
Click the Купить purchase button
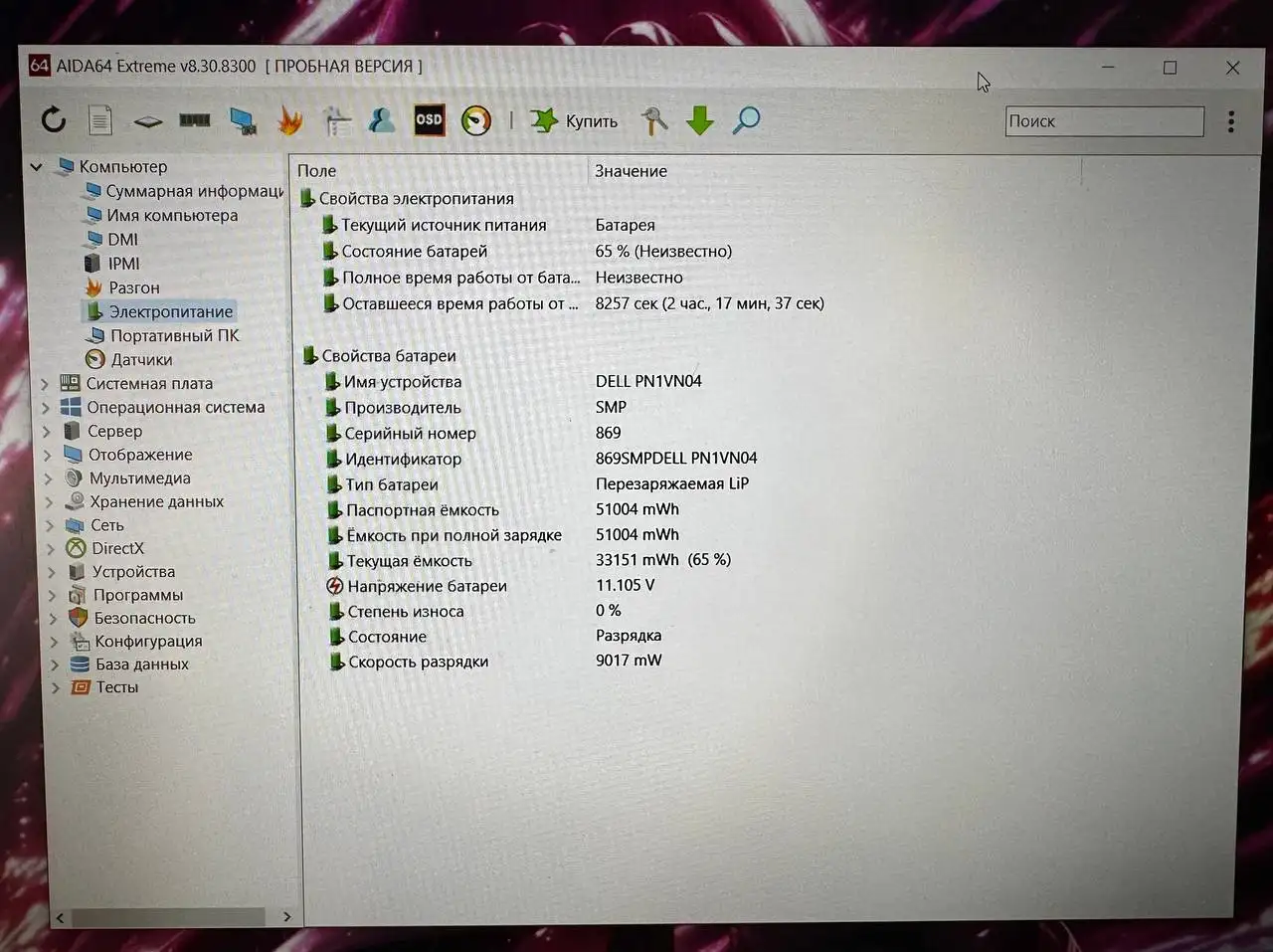[574, 121]
